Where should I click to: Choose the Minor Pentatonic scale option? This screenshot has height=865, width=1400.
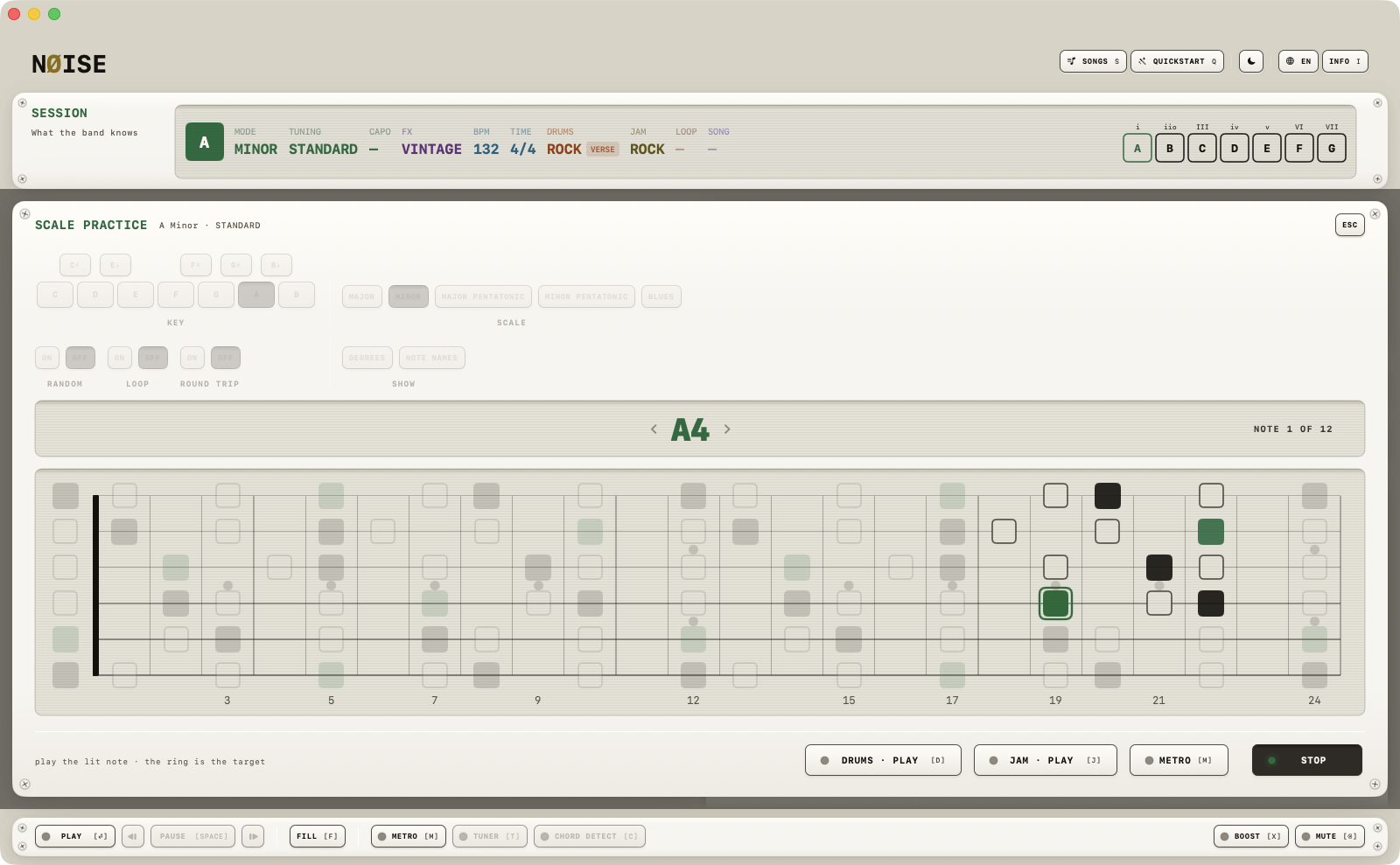586,296
